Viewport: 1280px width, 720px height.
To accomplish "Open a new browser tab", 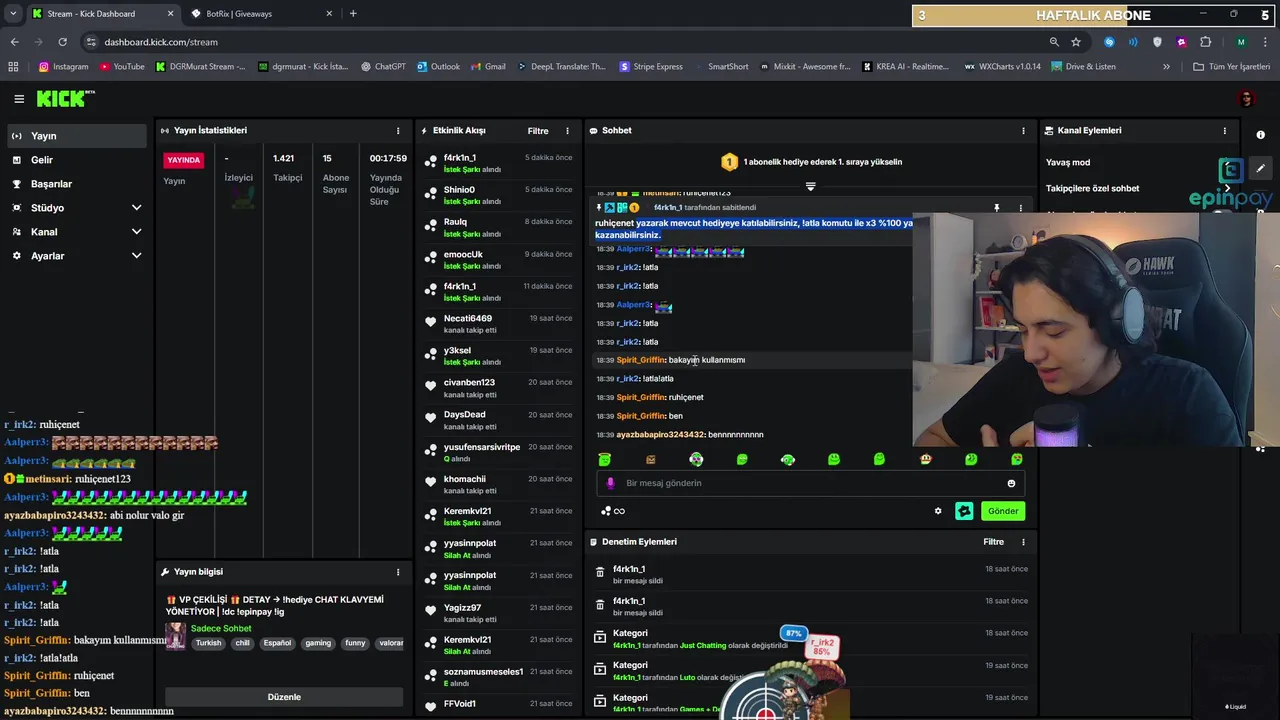I will click(x=353, y=14).
